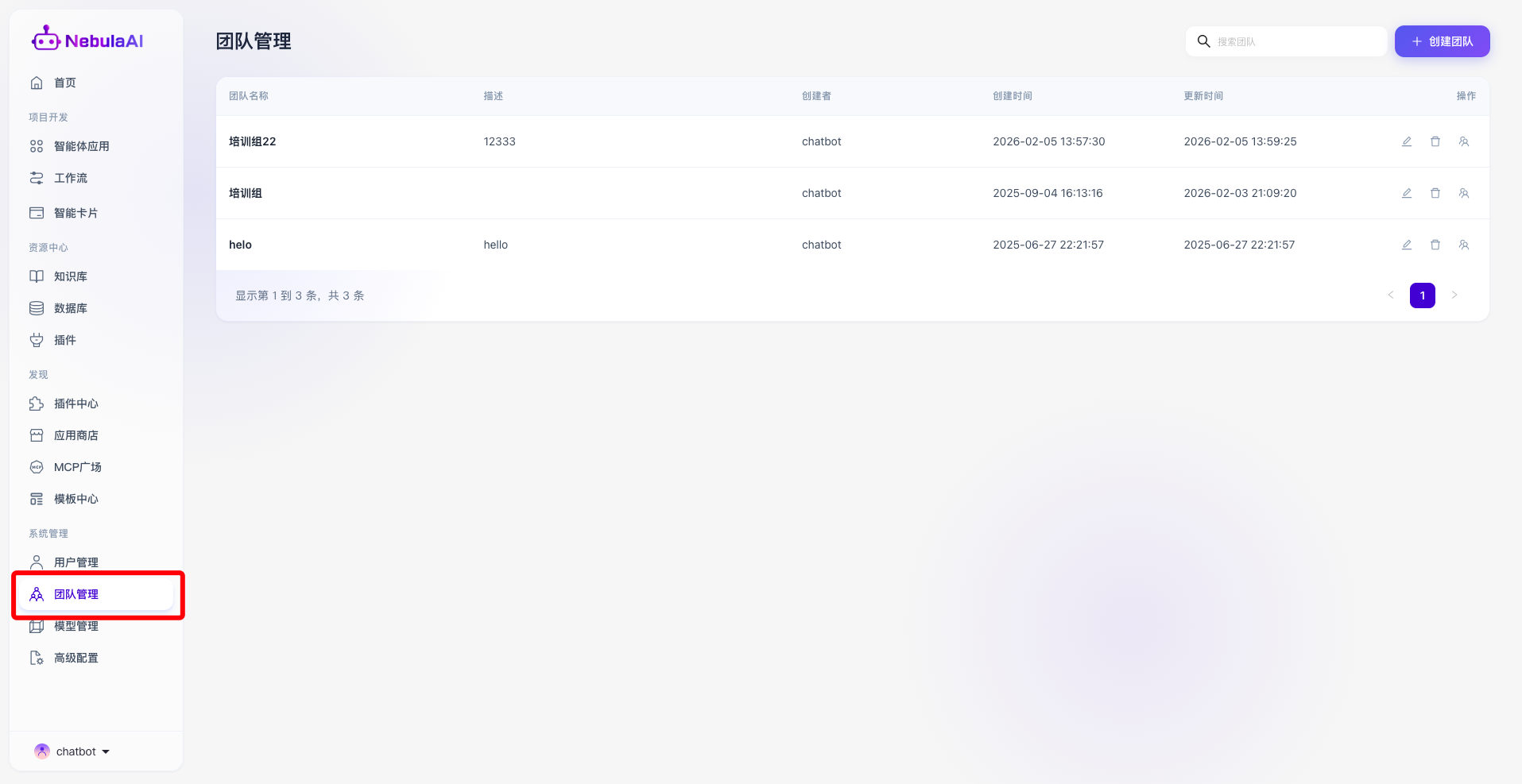
Task: Open 高级配置 in the sidebar
Action: (x=76, y=658)
